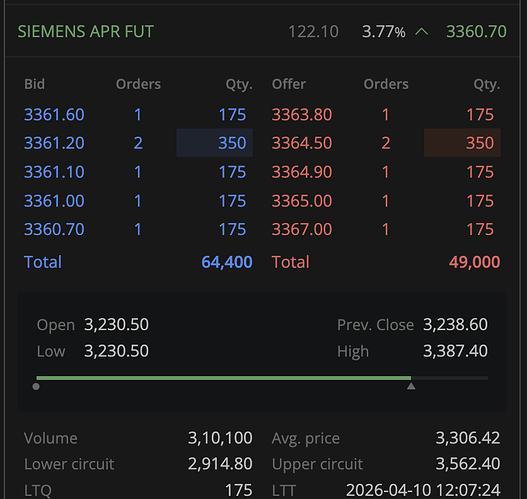Click the High value 3,387.40
The width and height of the screenshot is (527, 499).
455,351
